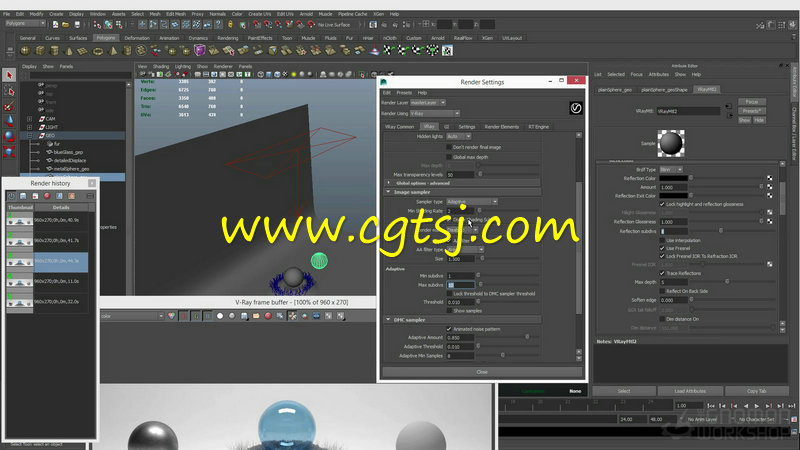This screenshot has width=800, height=450.
Task: Create a polygon cone from the shelf
Action: [x=69, y=51]
